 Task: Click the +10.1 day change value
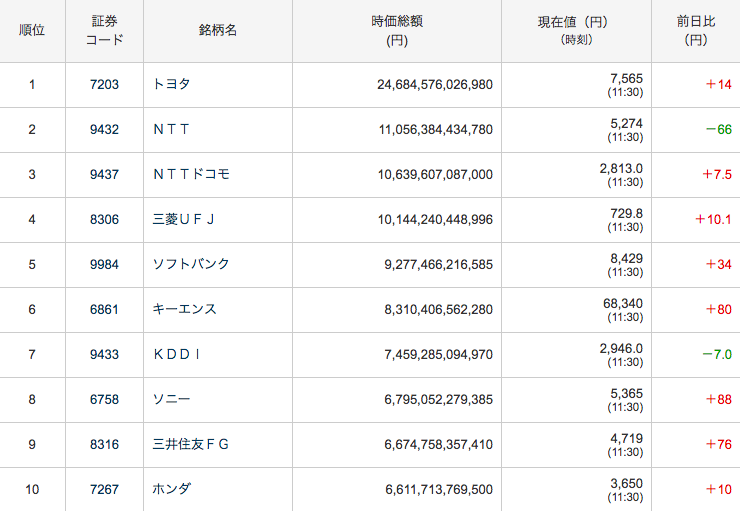point(713,219)
